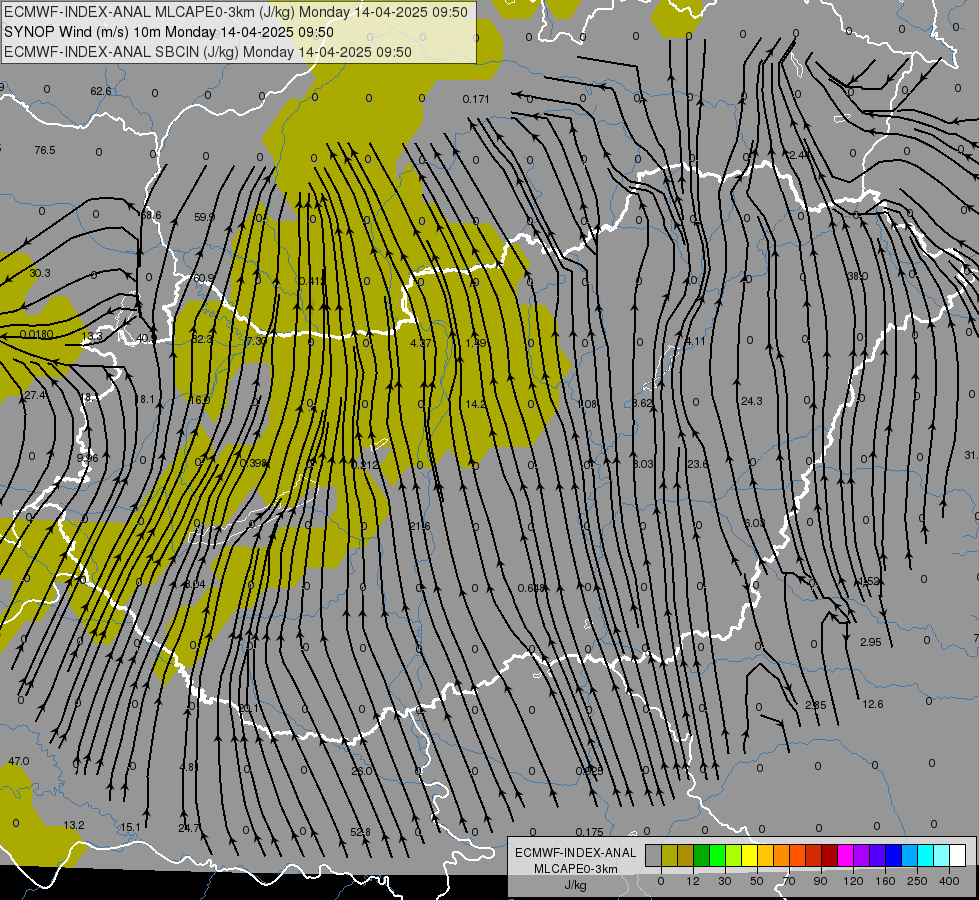The image size is (979, 900).
Task: Click the dark green legend swatch
Action: tap(701, 855)
